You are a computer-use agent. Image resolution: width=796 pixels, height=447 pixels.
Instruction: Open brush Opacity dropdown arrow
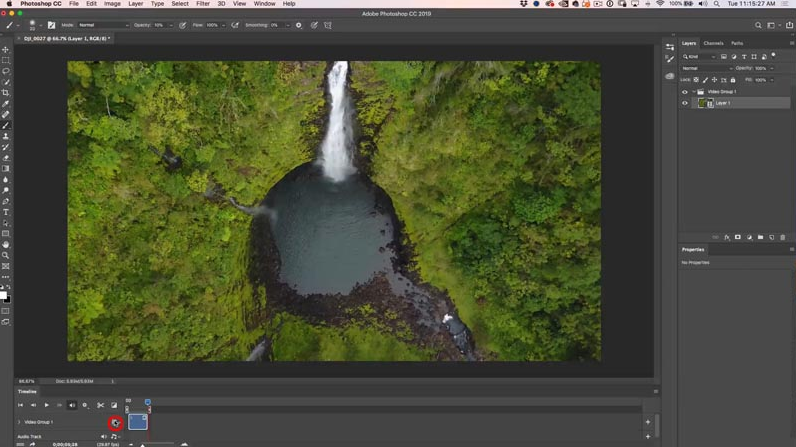[x=171, y=25]
